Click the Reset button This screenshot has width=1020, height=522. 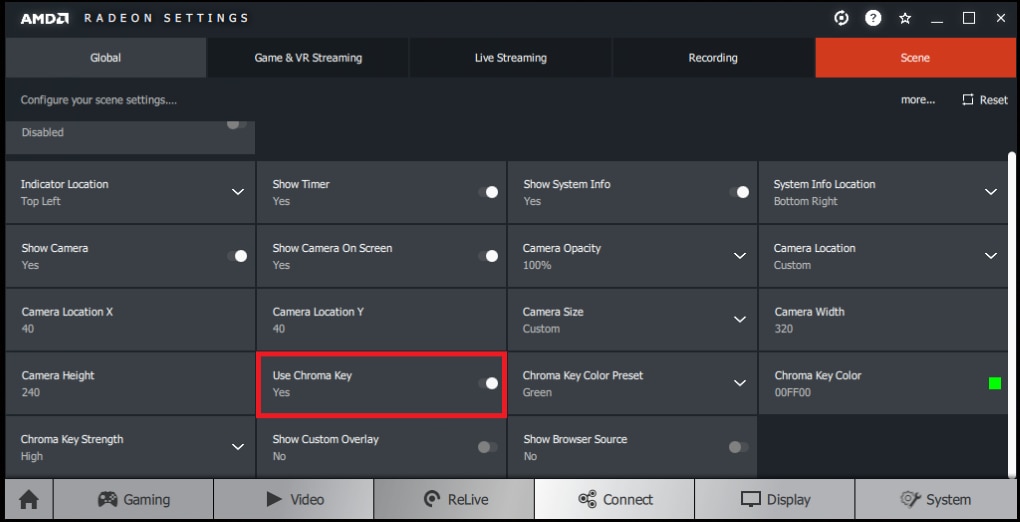pos(985,100)
